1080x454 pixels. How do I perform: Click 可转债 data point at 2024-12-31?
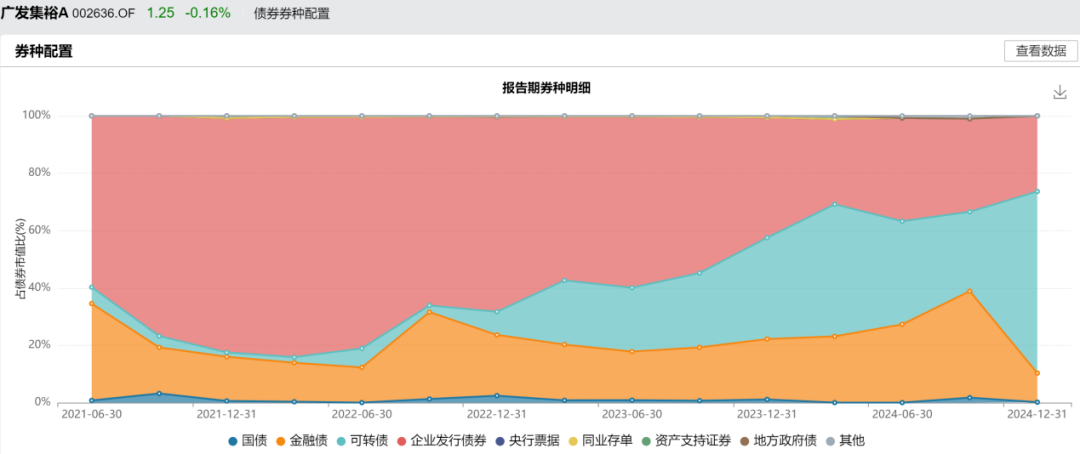click(x=1037, y=192)
